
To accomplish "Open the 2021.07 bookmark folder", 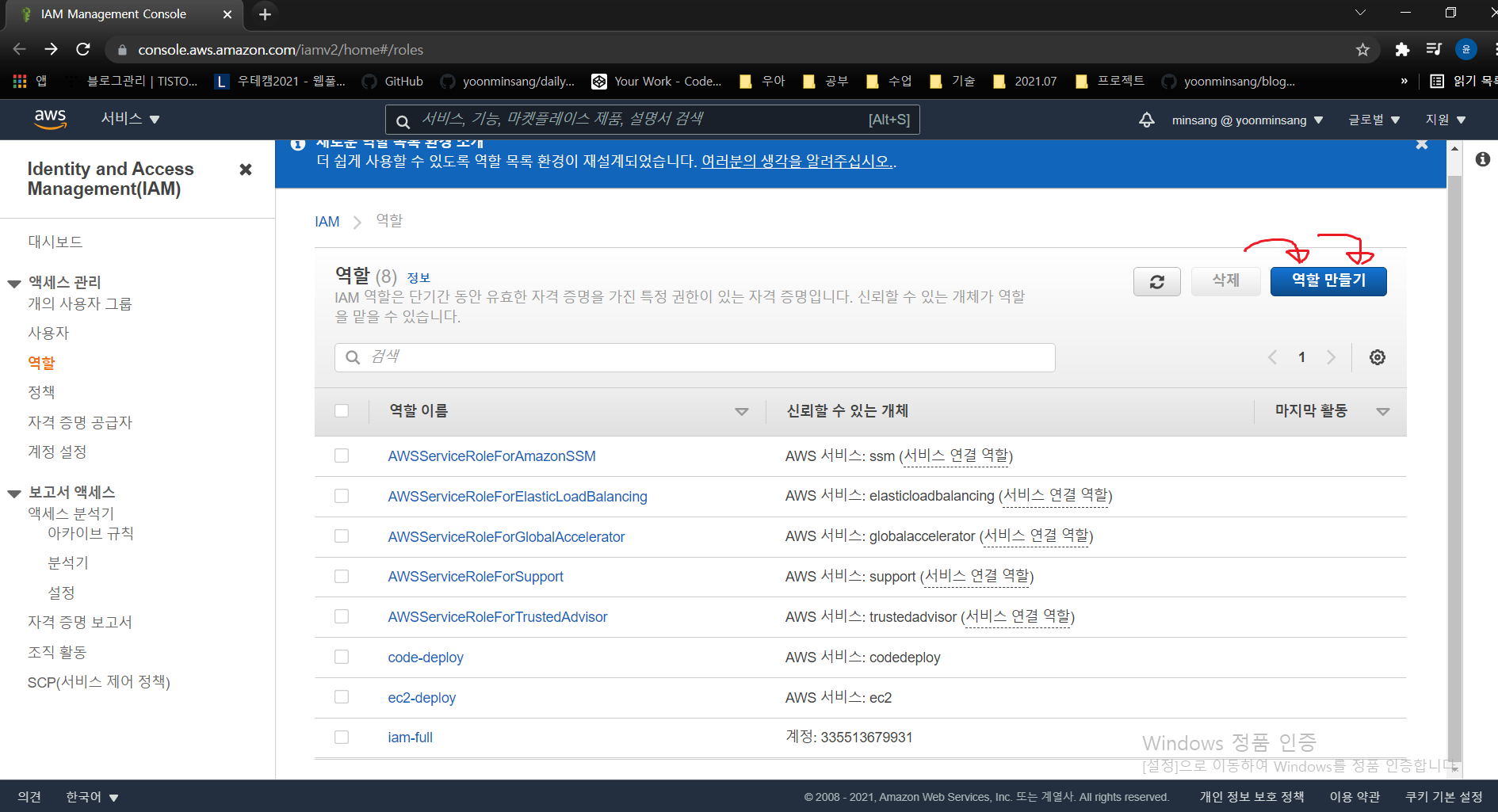I will pyautogui.click(x=1025, y=81).
